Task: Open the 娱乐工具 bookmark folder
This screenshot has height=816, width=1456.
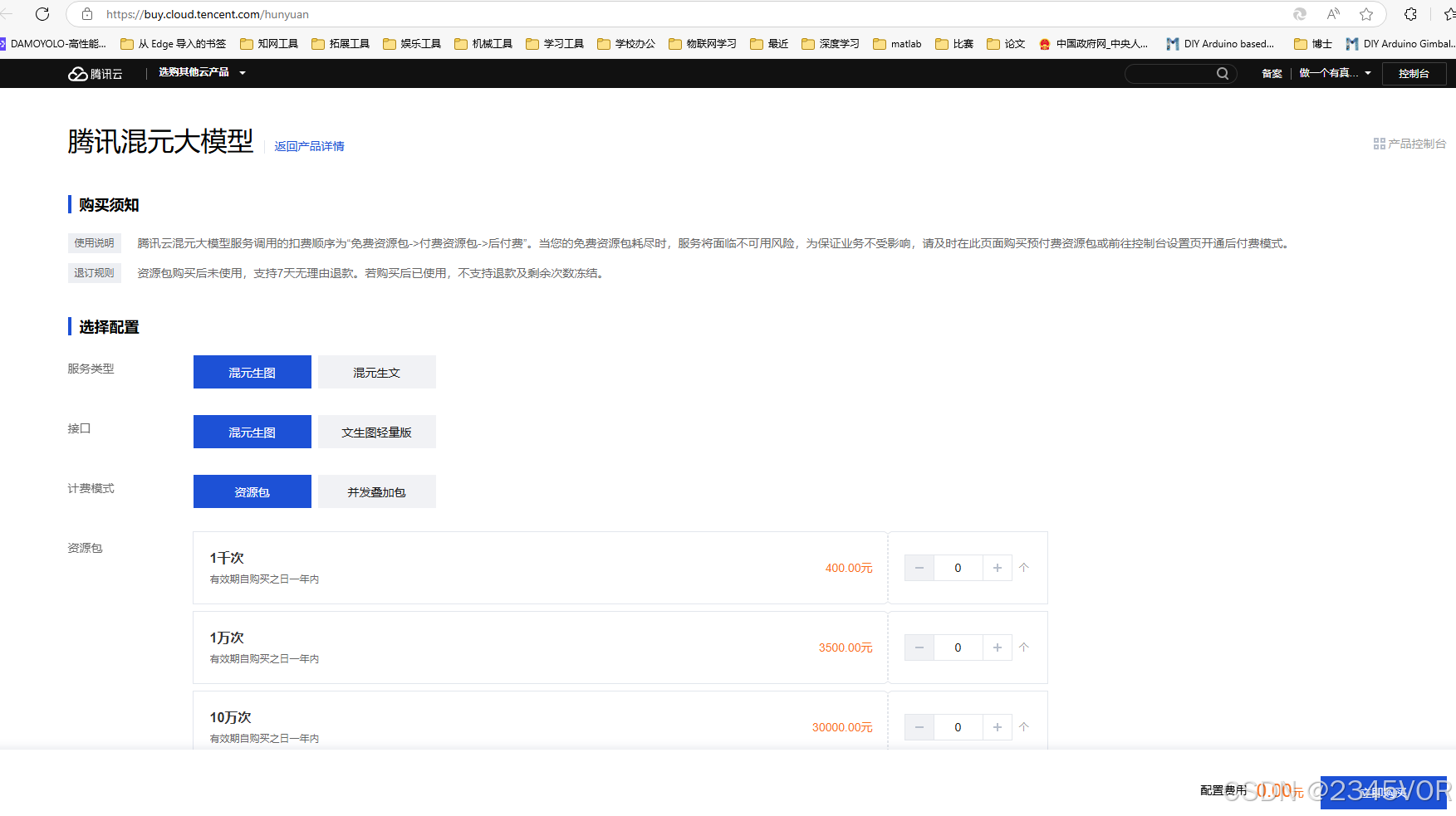Action: pyautogui.click(x=412, y=44)
